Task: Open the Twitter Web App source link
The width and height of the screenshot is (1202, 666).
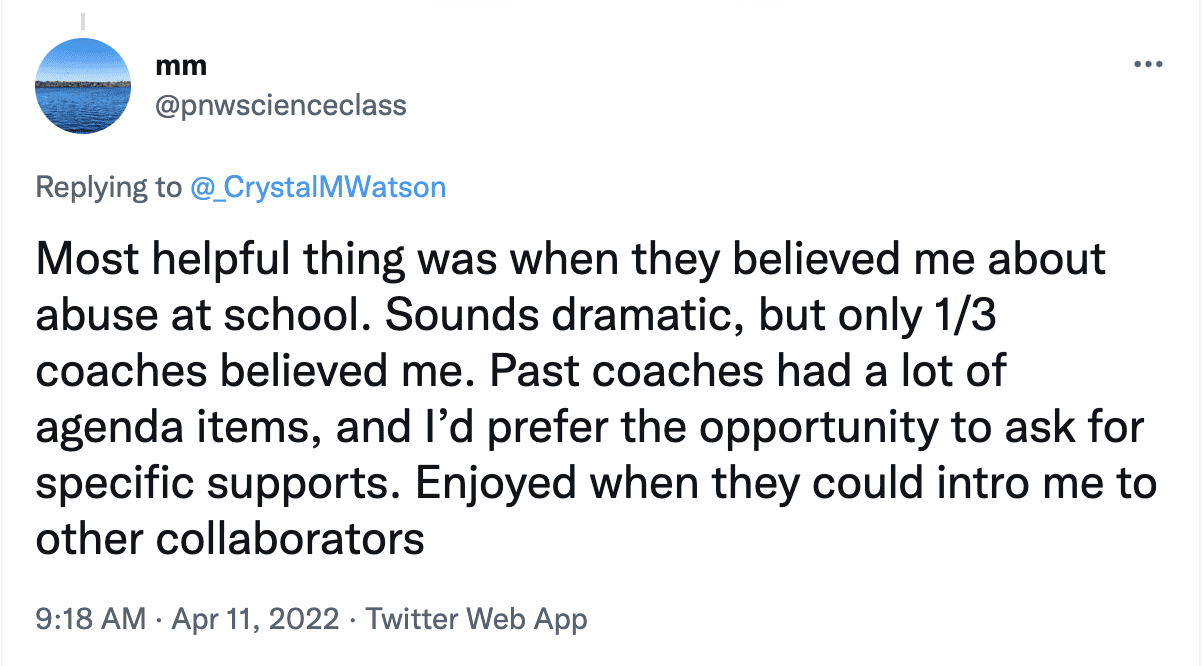Action: coord(476,619)
